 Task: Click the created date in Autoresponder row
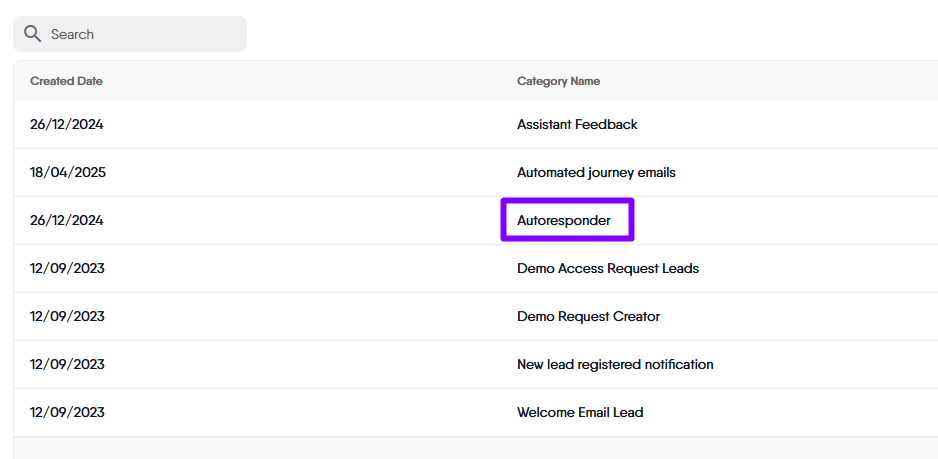coord(67,221)
